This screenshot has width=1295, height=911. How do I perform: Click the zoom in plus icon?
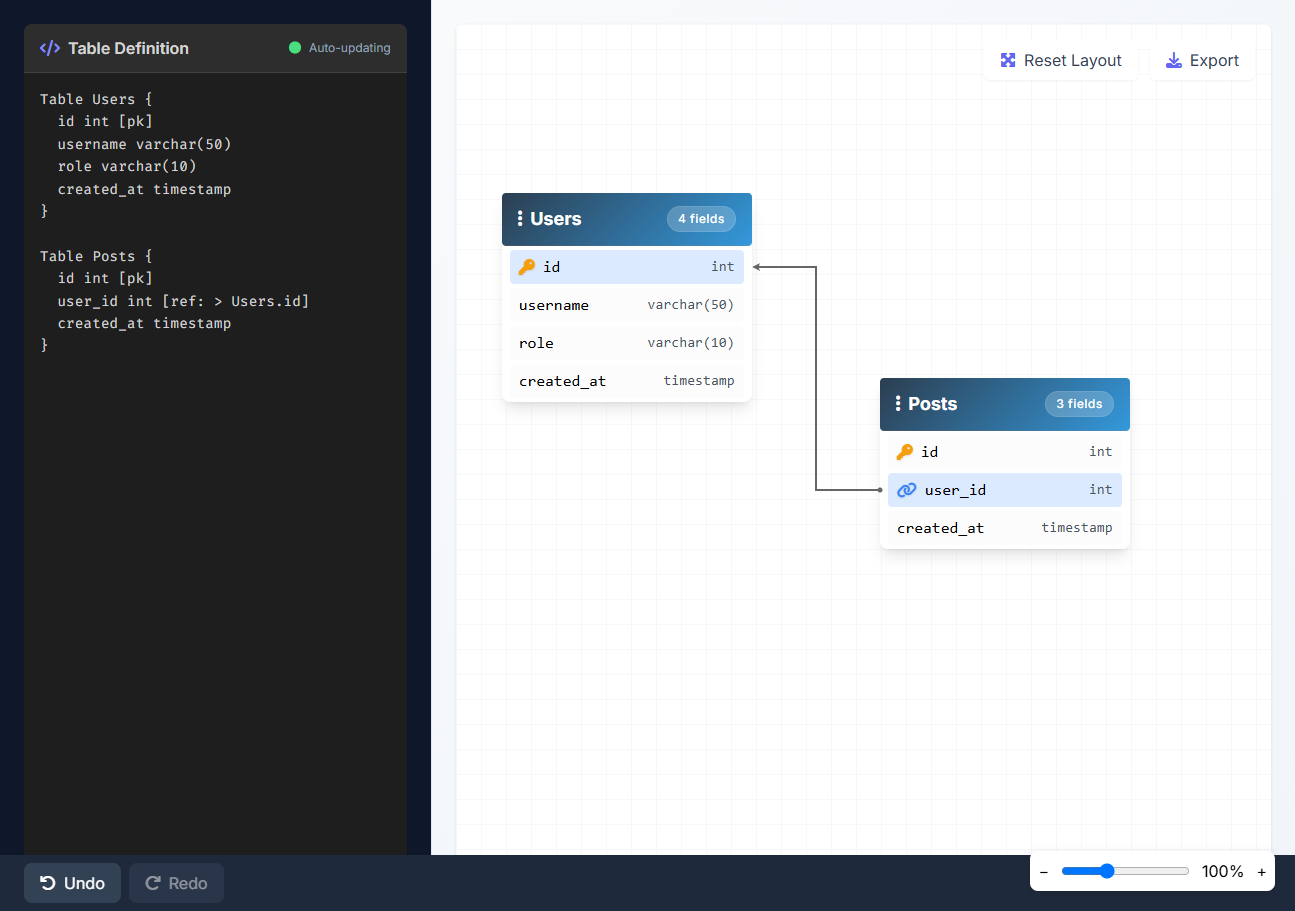1262,872
